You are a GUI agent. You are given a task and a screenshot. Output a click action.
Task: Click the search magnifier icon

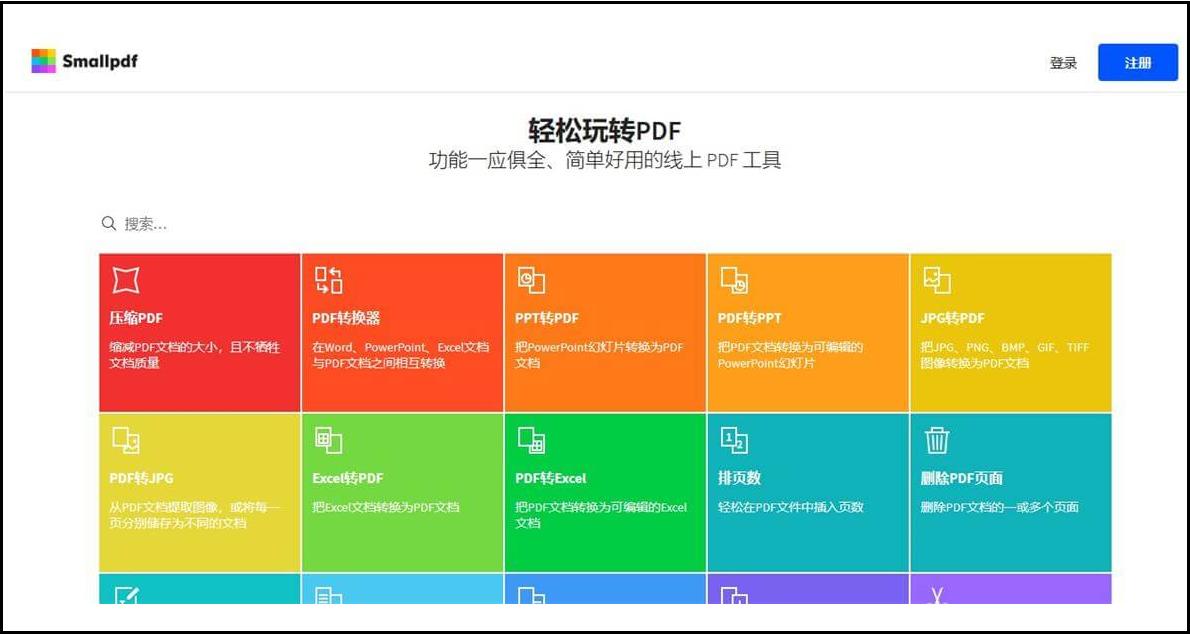pos(107,223)
